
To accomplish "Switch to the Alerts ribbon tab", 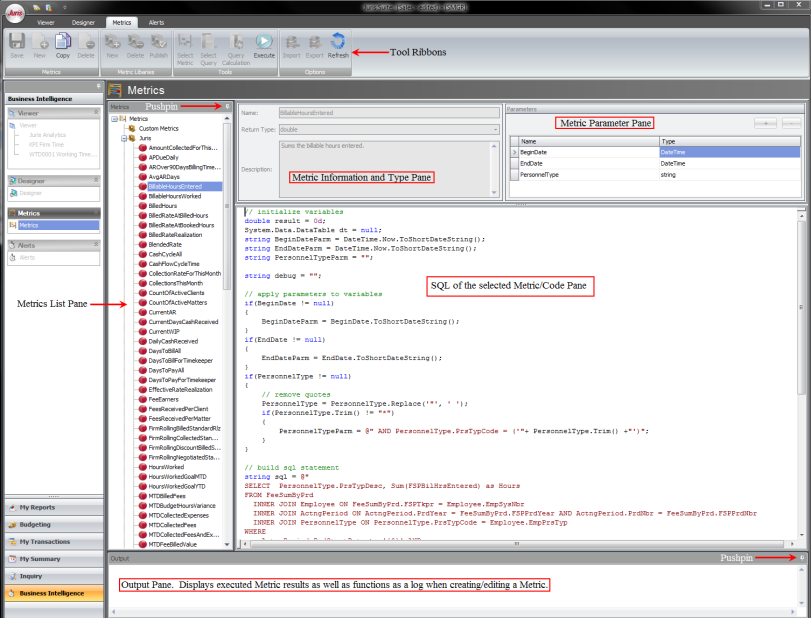I will [157, 20].
